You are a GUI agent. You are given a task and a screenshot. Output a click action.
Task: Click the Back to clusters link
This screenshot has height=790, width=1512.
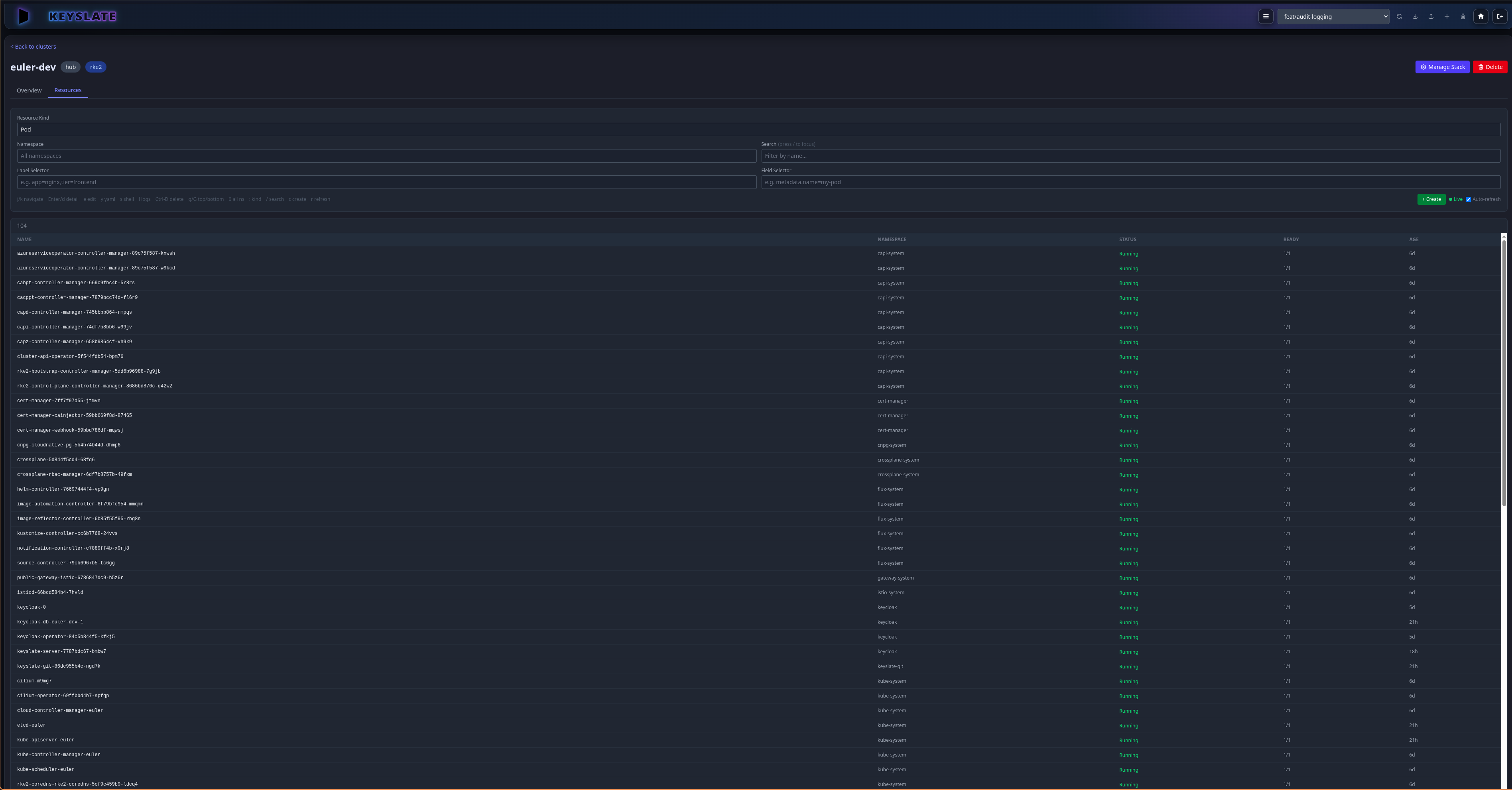coord(33,46)
